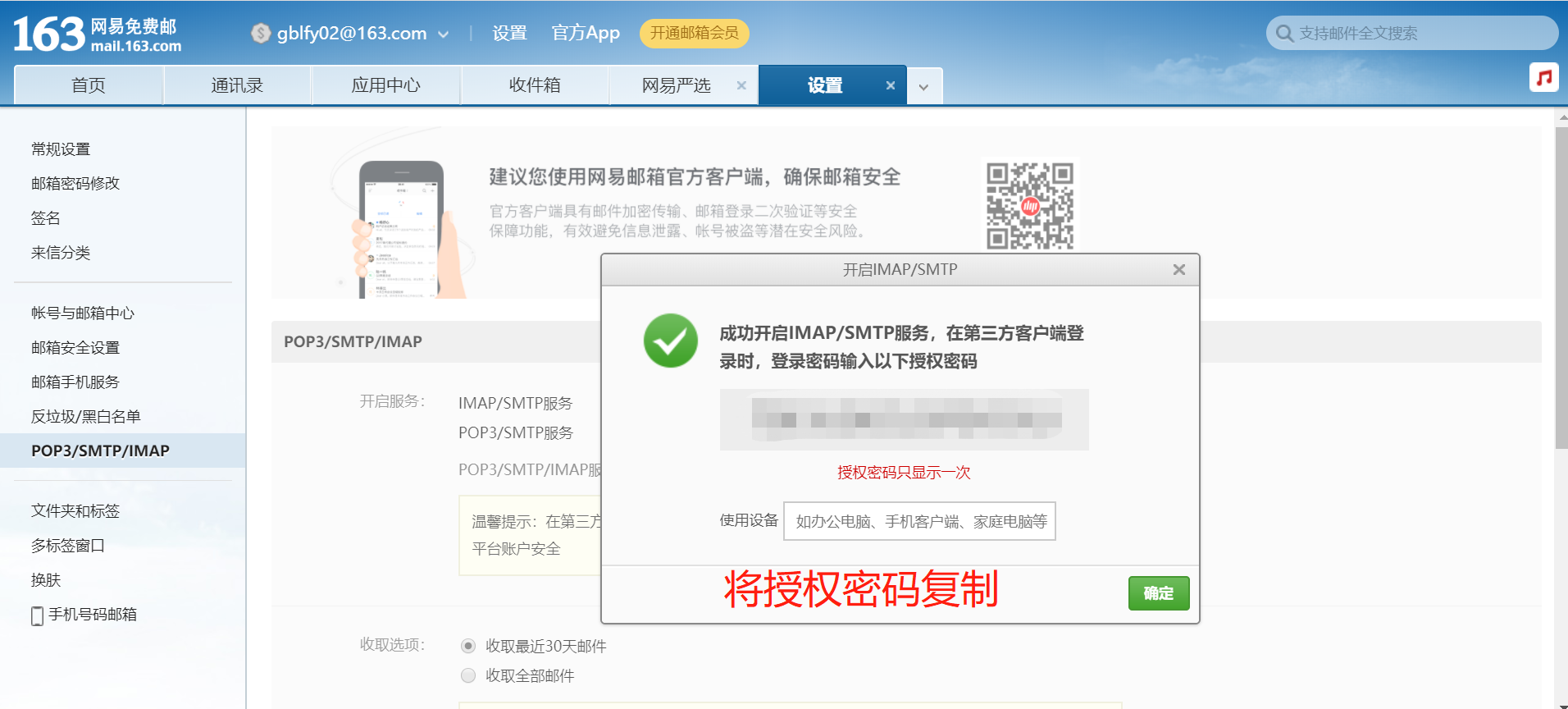Expand the tab list dropdown arrow
This screenshot has width=1568, height=709.
pos(924,86)
